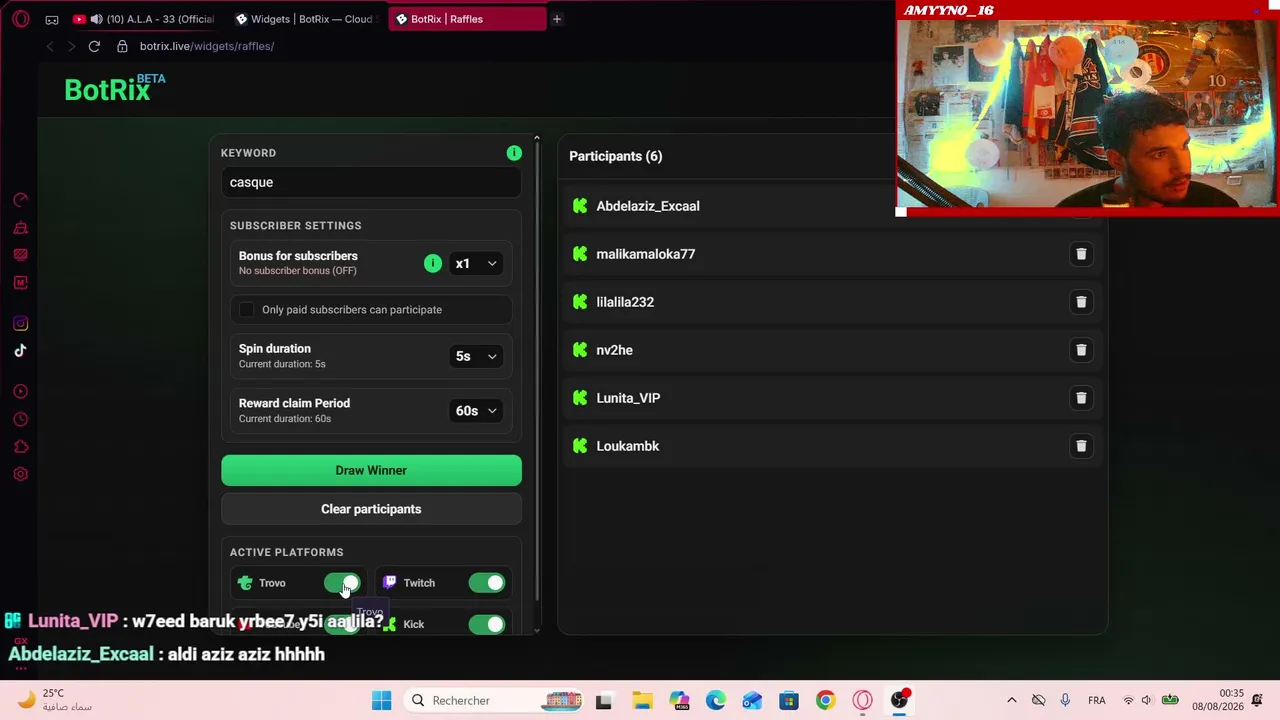Open the Windows Start menu
The width and height of the screenshot is (1280, 720).
pyautogui.click(x=381, y=701)
